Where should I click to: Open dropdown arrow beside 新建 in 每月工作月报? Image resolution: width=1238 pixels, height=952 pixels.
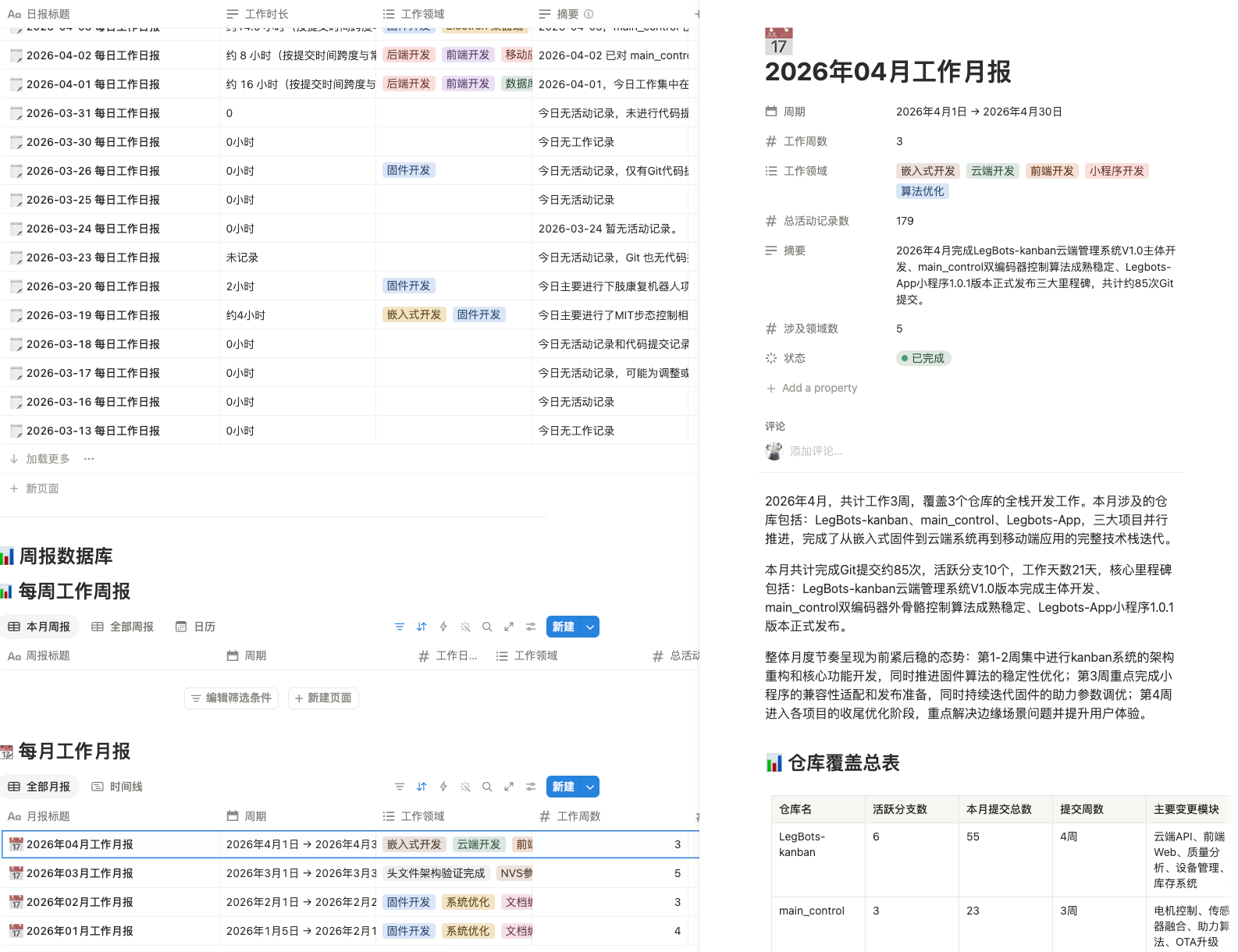[591, 787]
